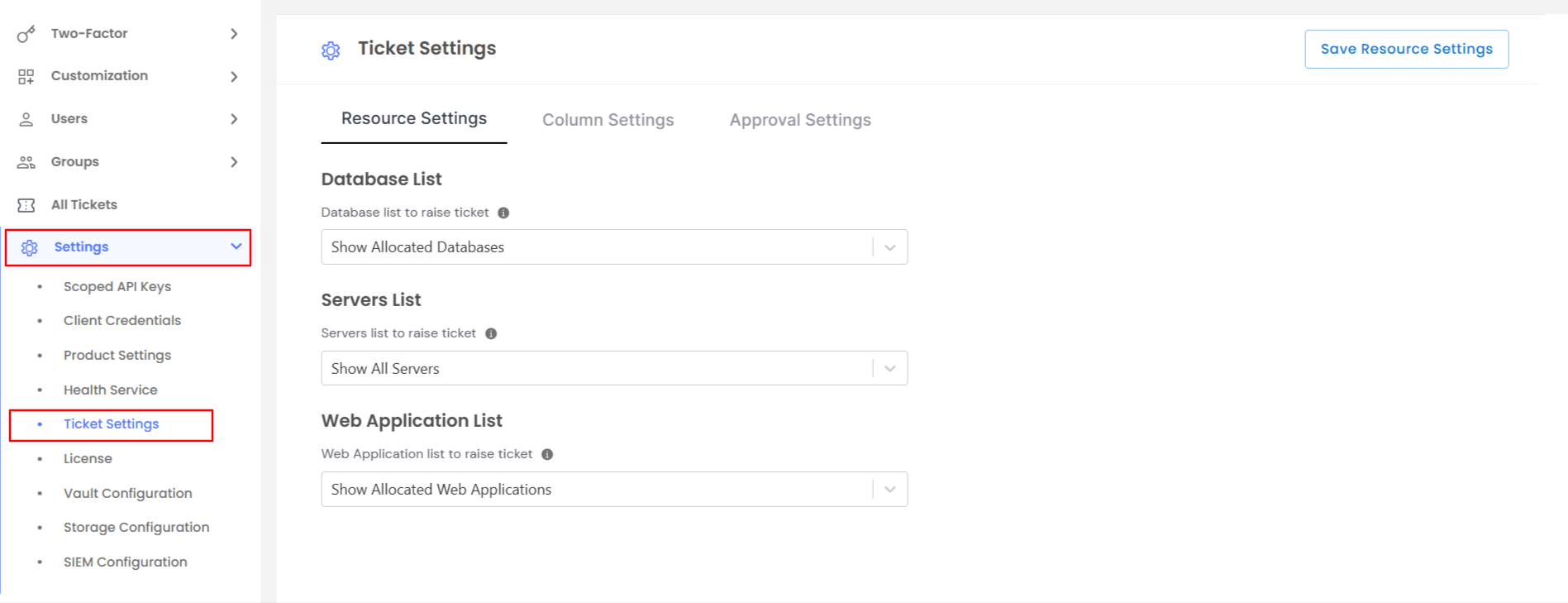Switch to the Approval Settings tab
This screenshot has height=603, width=1568.
[x=799, y=120]
